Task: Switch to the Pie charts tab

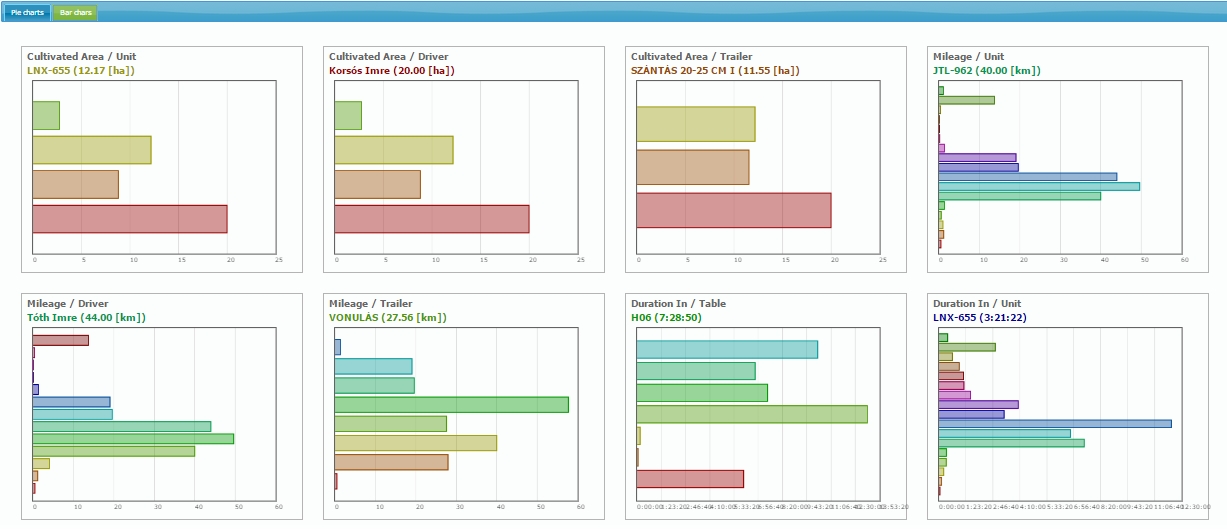Action: pos(27,12)
